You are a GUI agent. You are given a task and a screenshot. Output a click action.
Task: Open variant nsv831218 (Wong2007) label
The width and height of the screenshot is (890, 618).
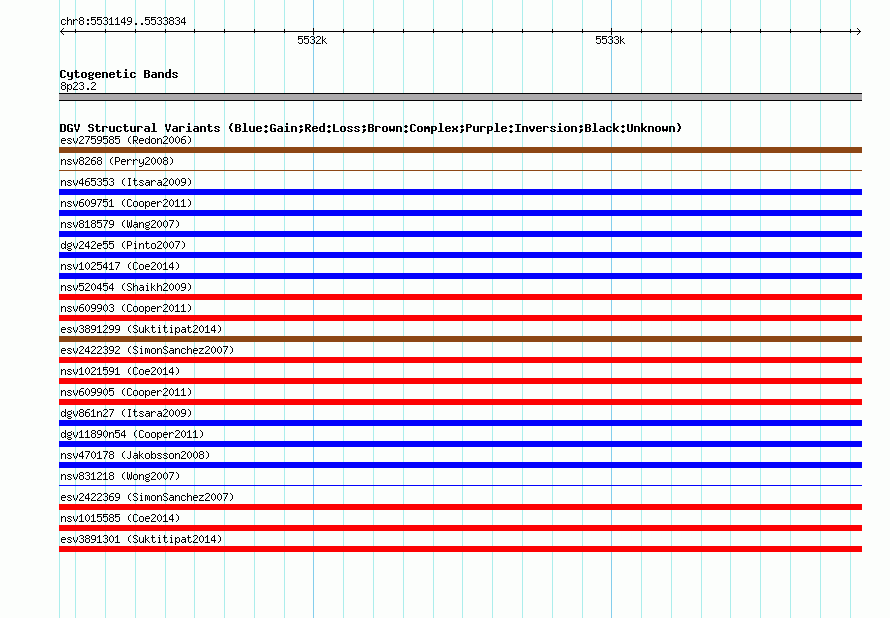pos(120,476)
